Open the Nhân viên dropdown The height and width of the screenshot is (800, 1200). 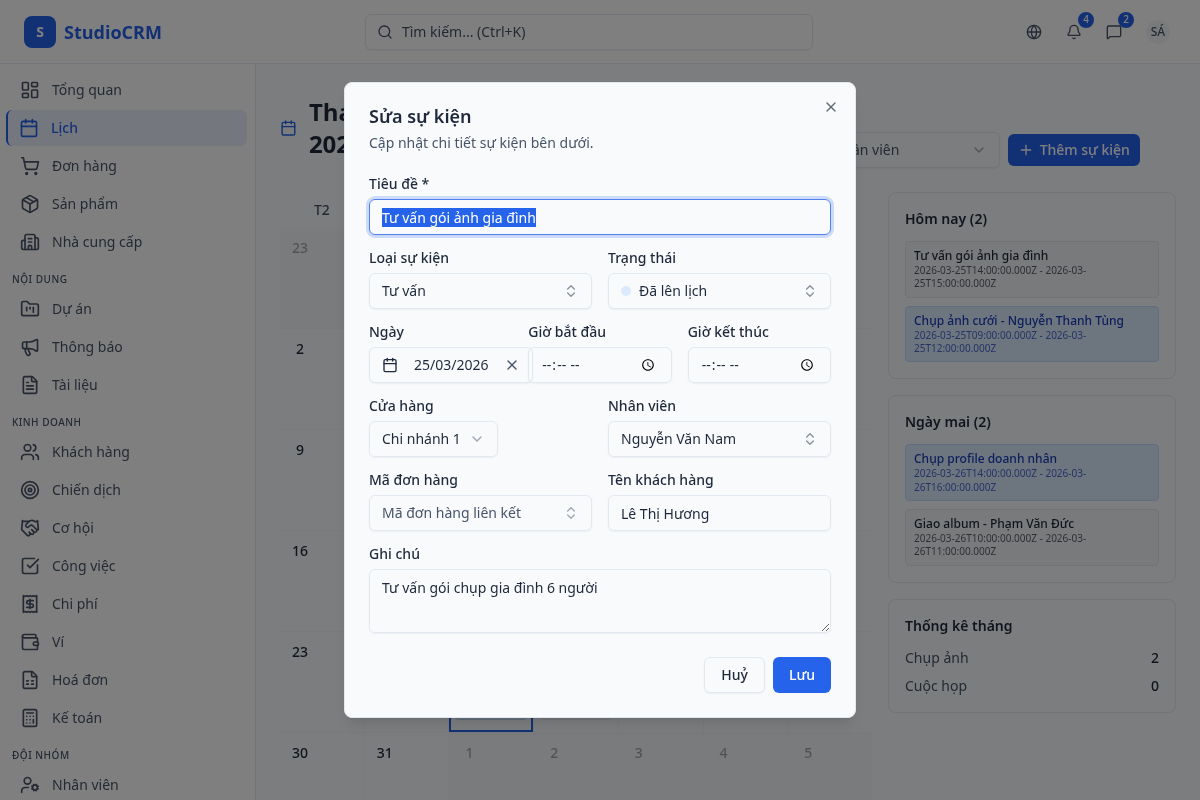[719, 439]
